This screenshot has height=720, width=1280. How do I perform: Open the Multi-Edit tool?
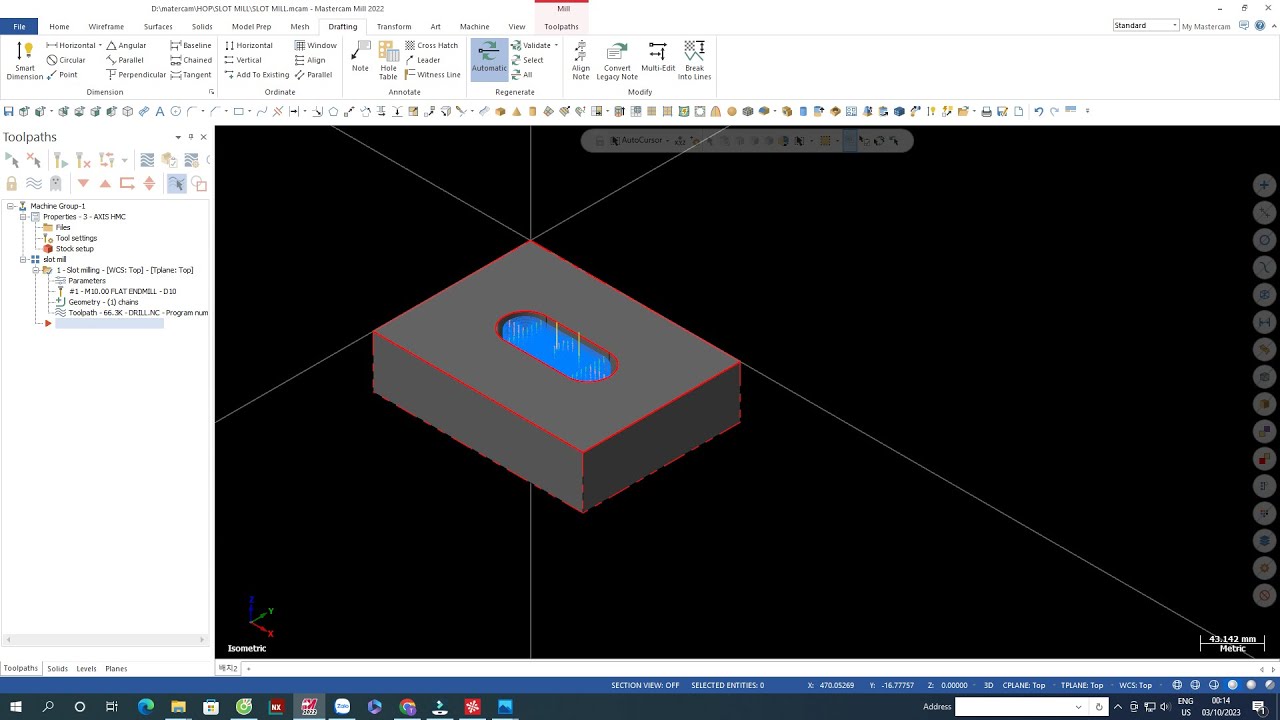(x=658, y=57)
